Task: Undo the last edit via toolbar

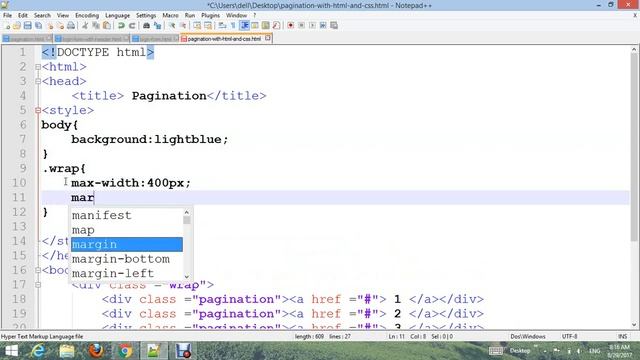Action: pyautogui.click(x=121, y=25)
